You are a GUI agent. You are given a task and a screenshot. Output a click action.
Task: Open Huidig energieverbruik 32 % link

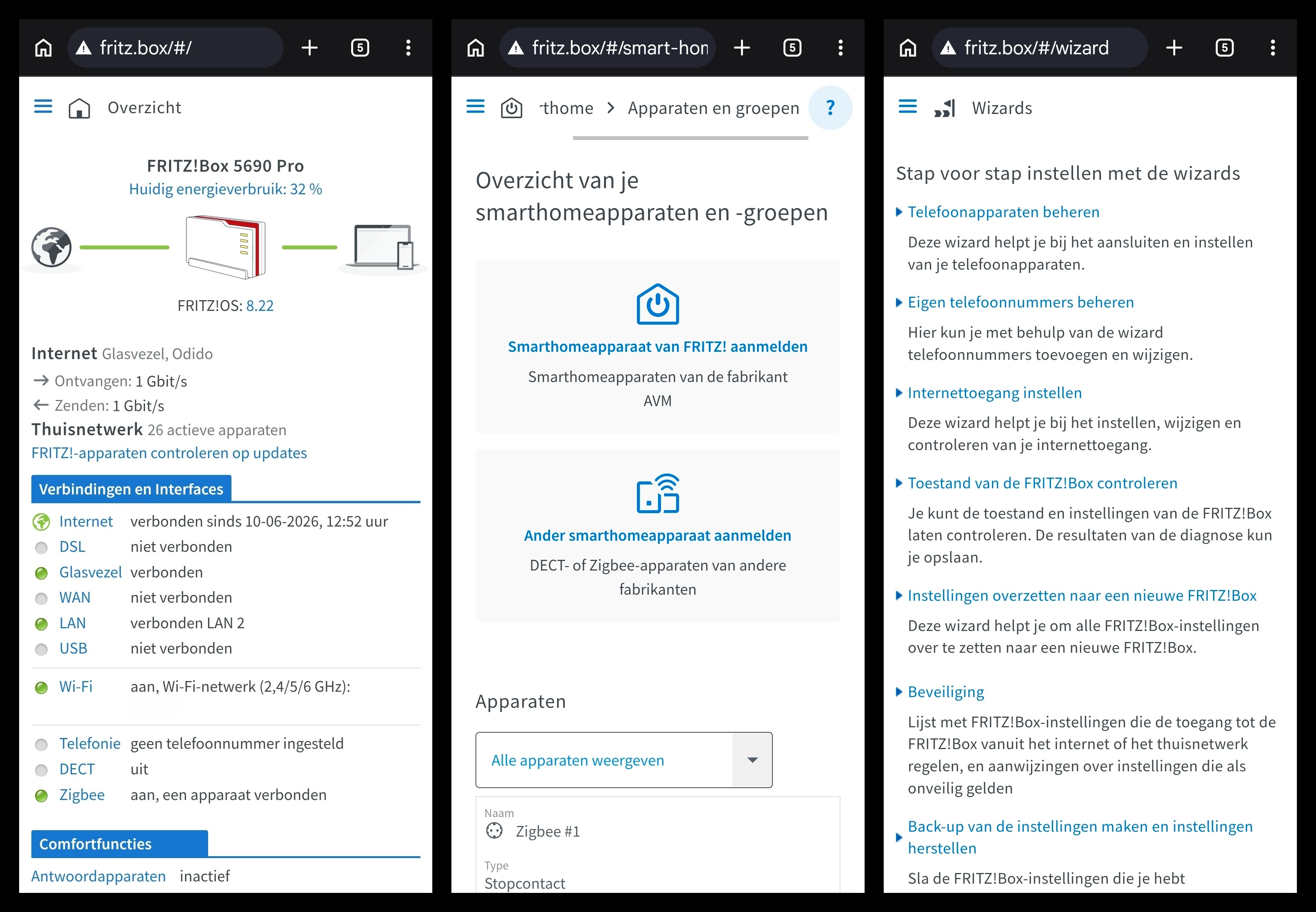pyautogui.click(x=225, y=189)
